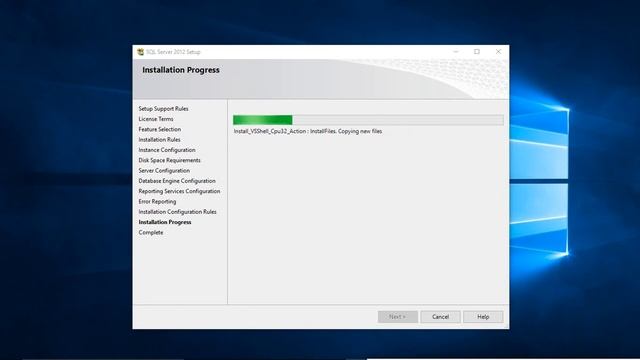Select the Installation Configuration Rules step

(178, 211)
